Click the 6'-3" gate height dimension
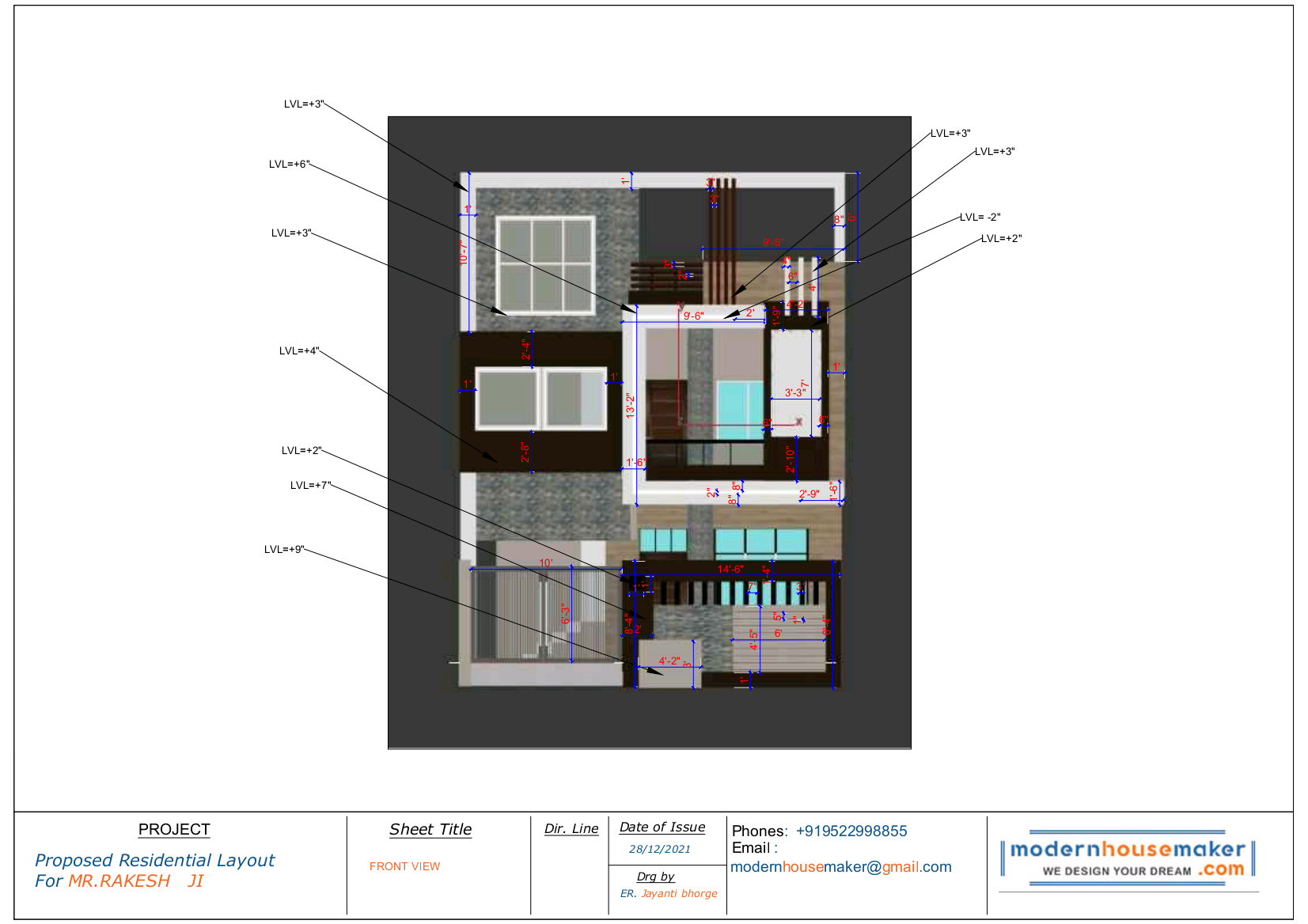 (x=565, y=614)
